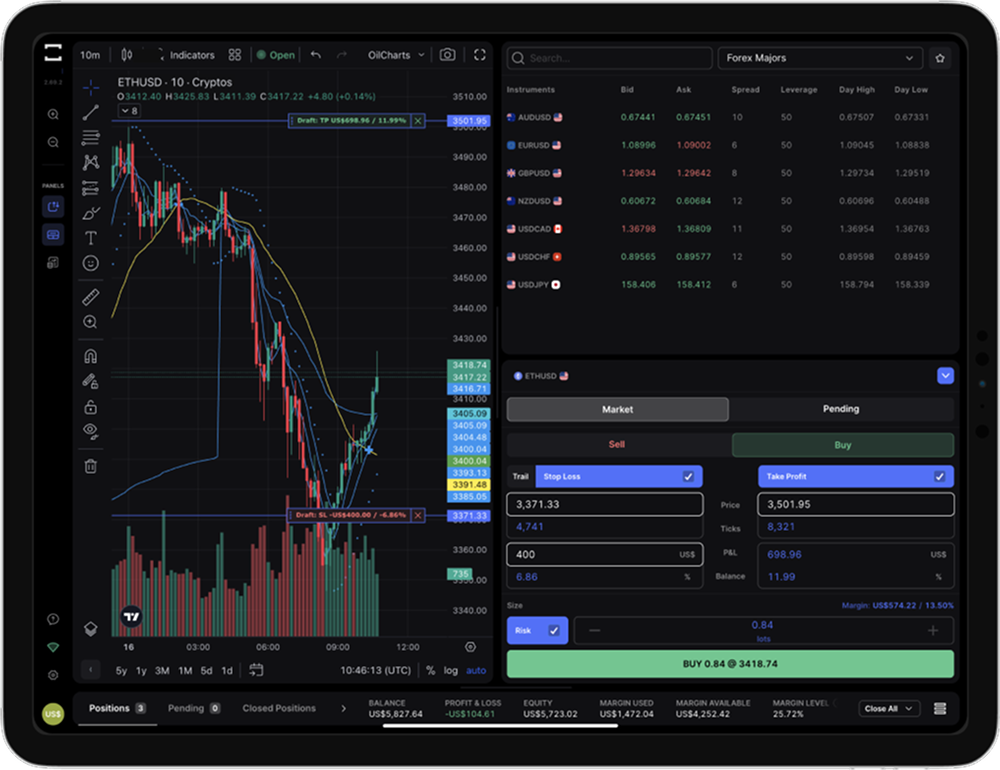Expand the Close All dropdown
The width and height of the screenshot is (1000, 770).
(x=889, y=709)
